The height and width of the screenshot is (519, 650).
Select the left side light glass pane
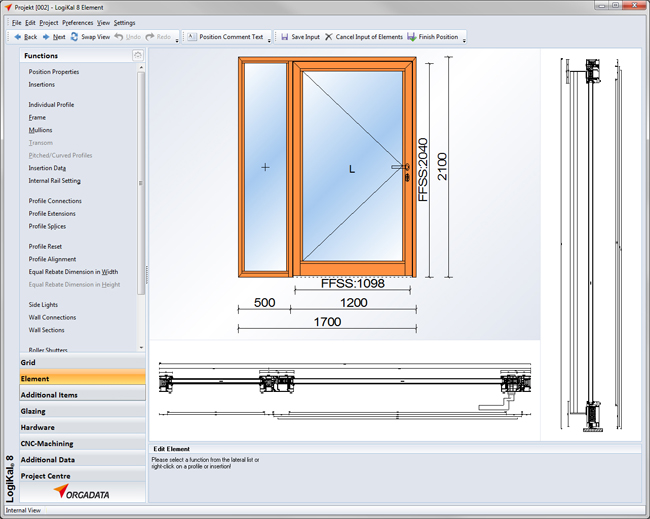click(x=265, y=167)
